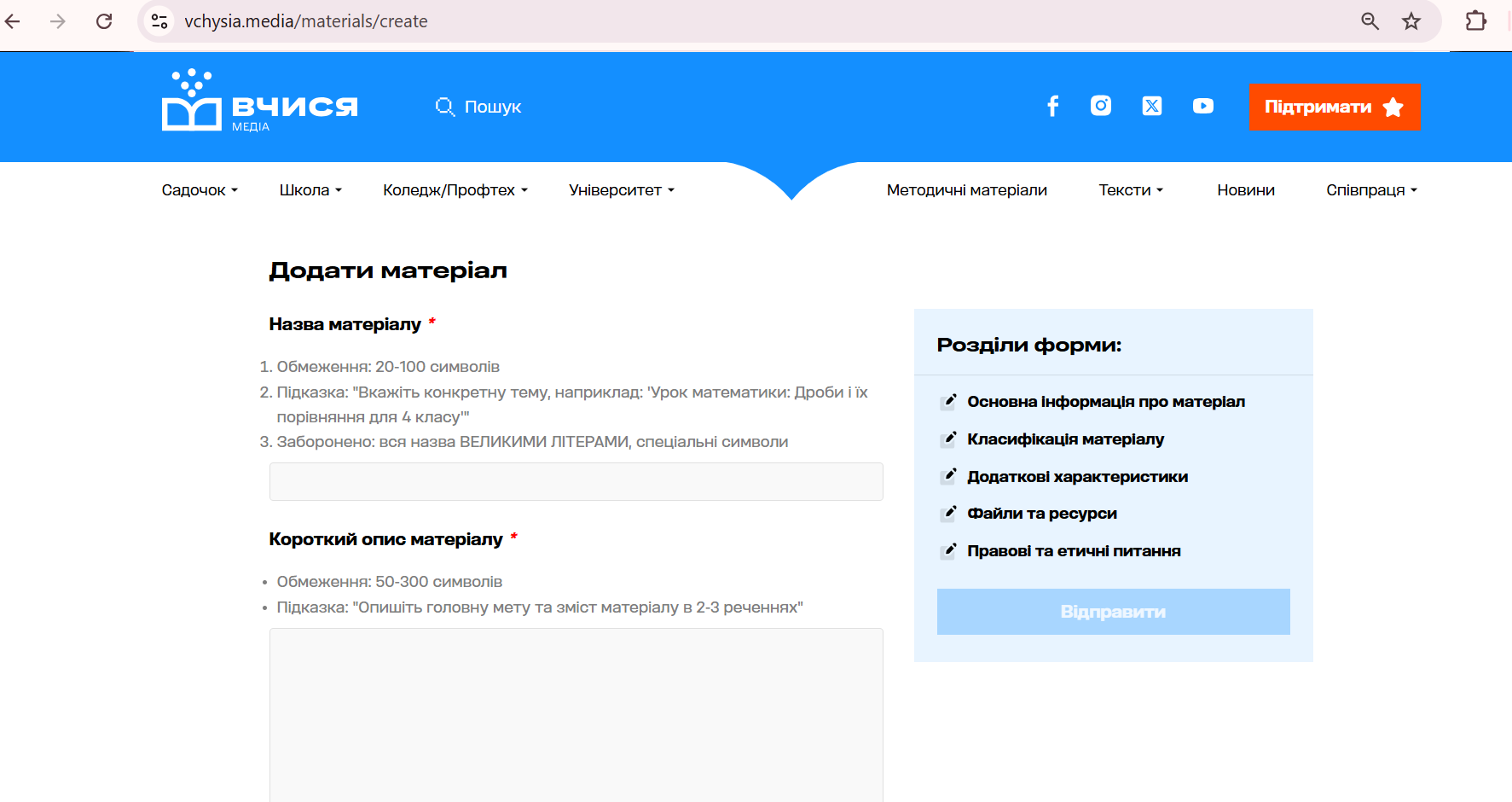Reload the page with the refresh icon
1512x802 pixels.
pos(104,21)
